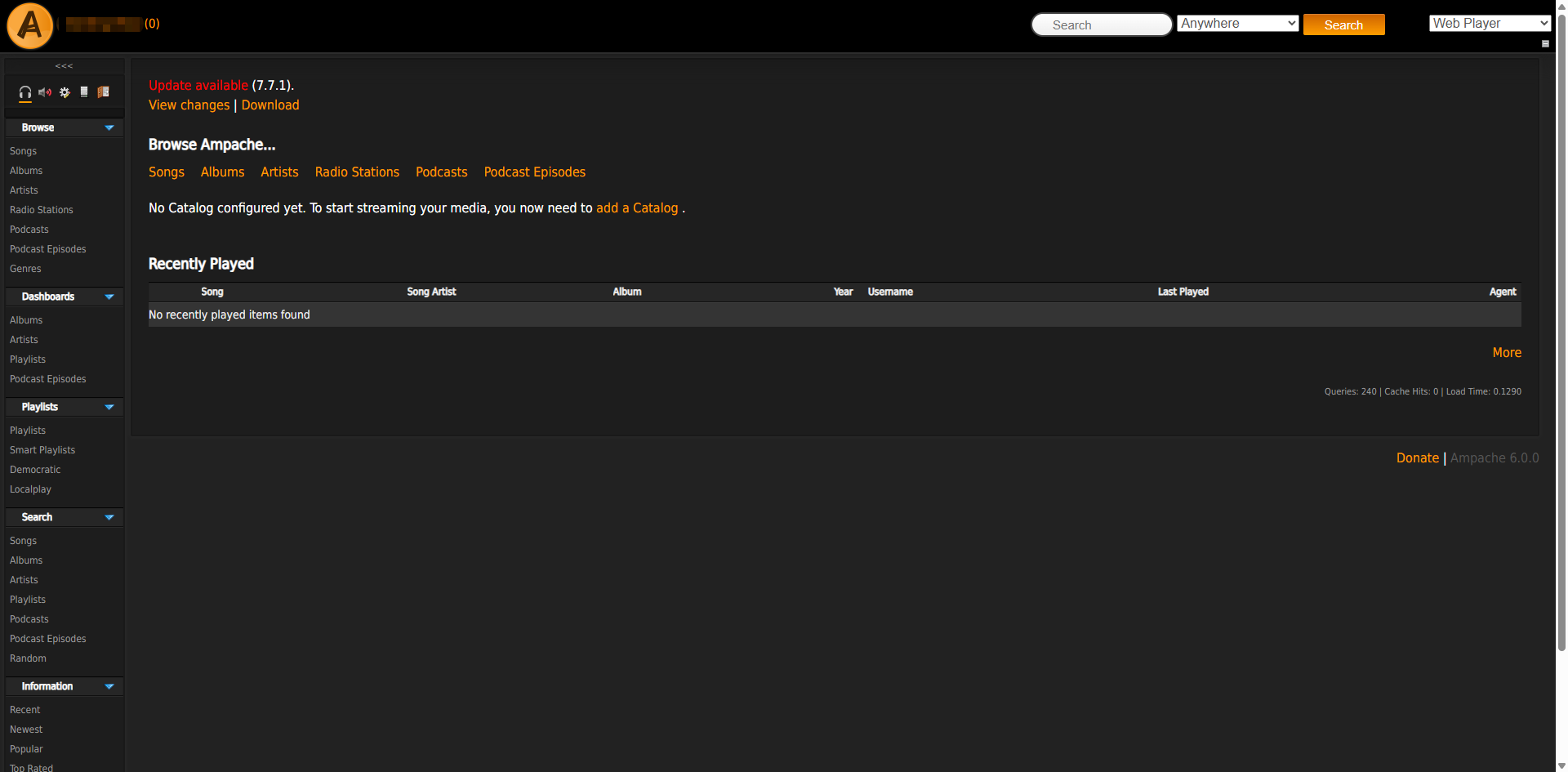Follow the add a Catalog link

tap(637, 208)
